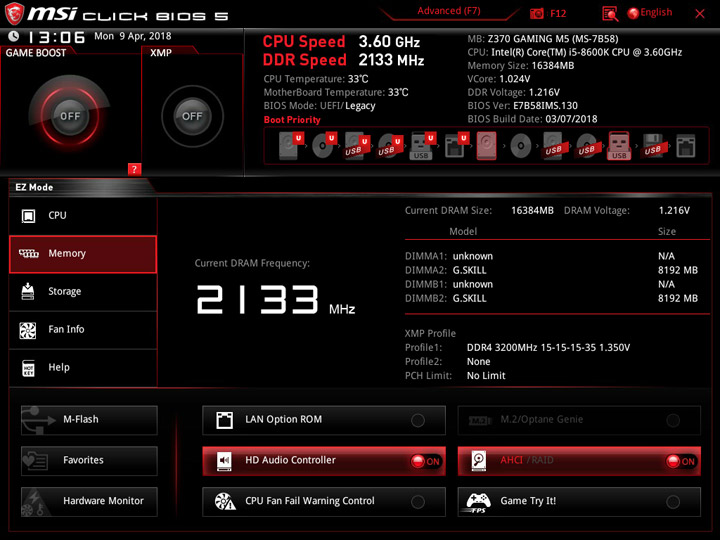The image size is (720, 540).
Task: Select the USB floppy boot device icon
Action: click(653, 146)
